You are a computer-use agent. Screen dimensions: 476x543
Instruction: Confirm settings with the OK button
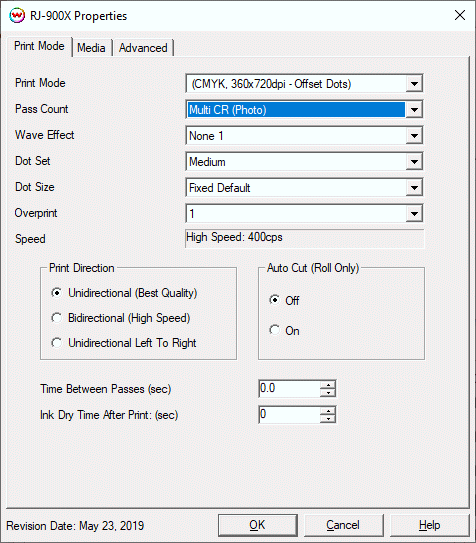[x=258, y=525]
